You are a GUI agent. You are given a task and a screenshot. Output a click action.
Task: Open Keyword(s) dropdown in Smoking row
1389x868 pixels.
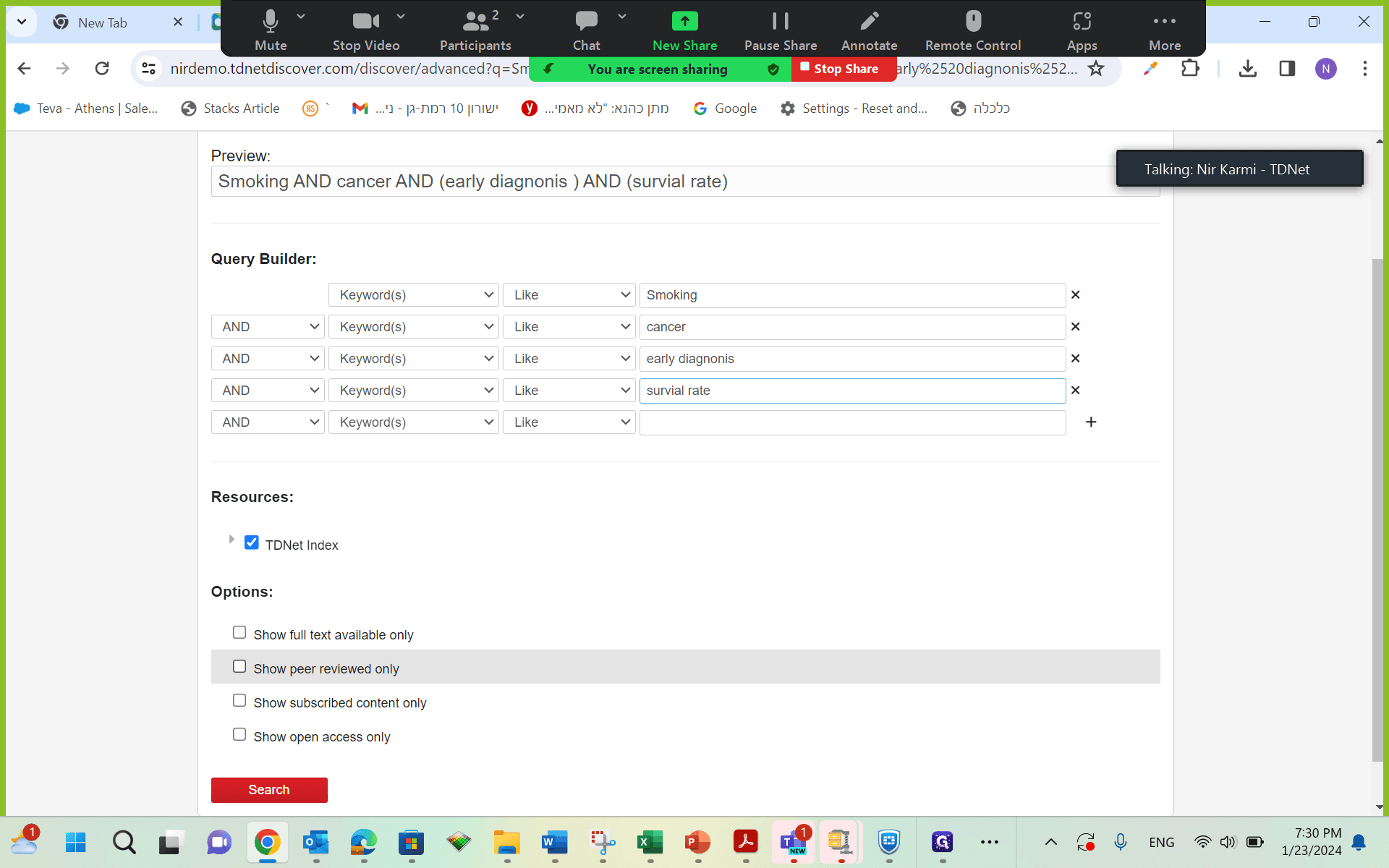click(414, 295)
